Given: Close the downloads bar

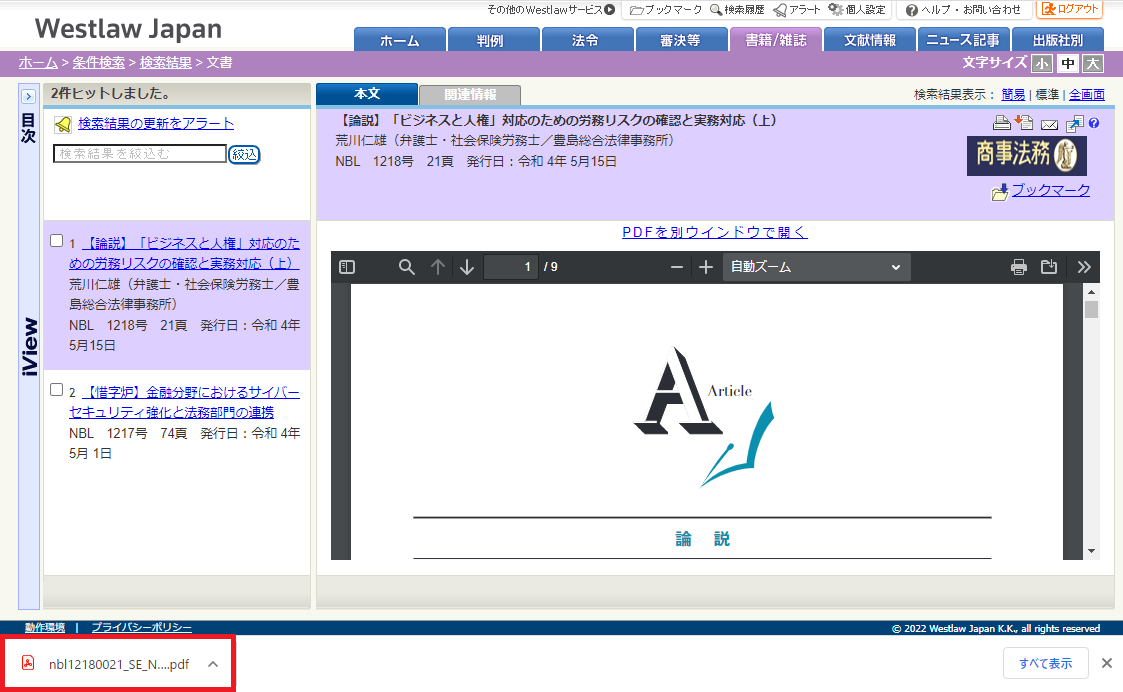Looking at the screenshot, I should click(1107, 663).
